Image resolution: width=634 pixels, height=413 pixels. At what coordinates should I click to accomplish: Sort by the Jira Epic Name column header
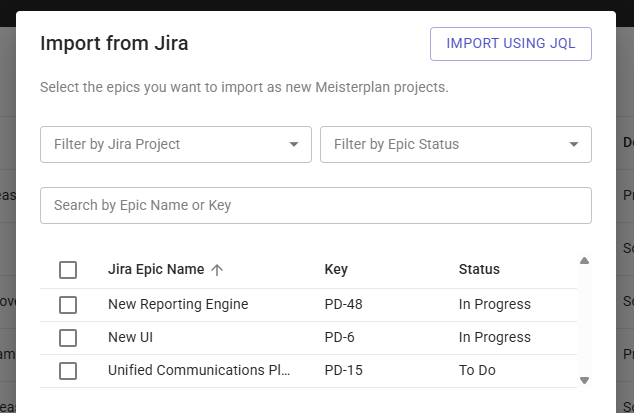click(156, 269)
